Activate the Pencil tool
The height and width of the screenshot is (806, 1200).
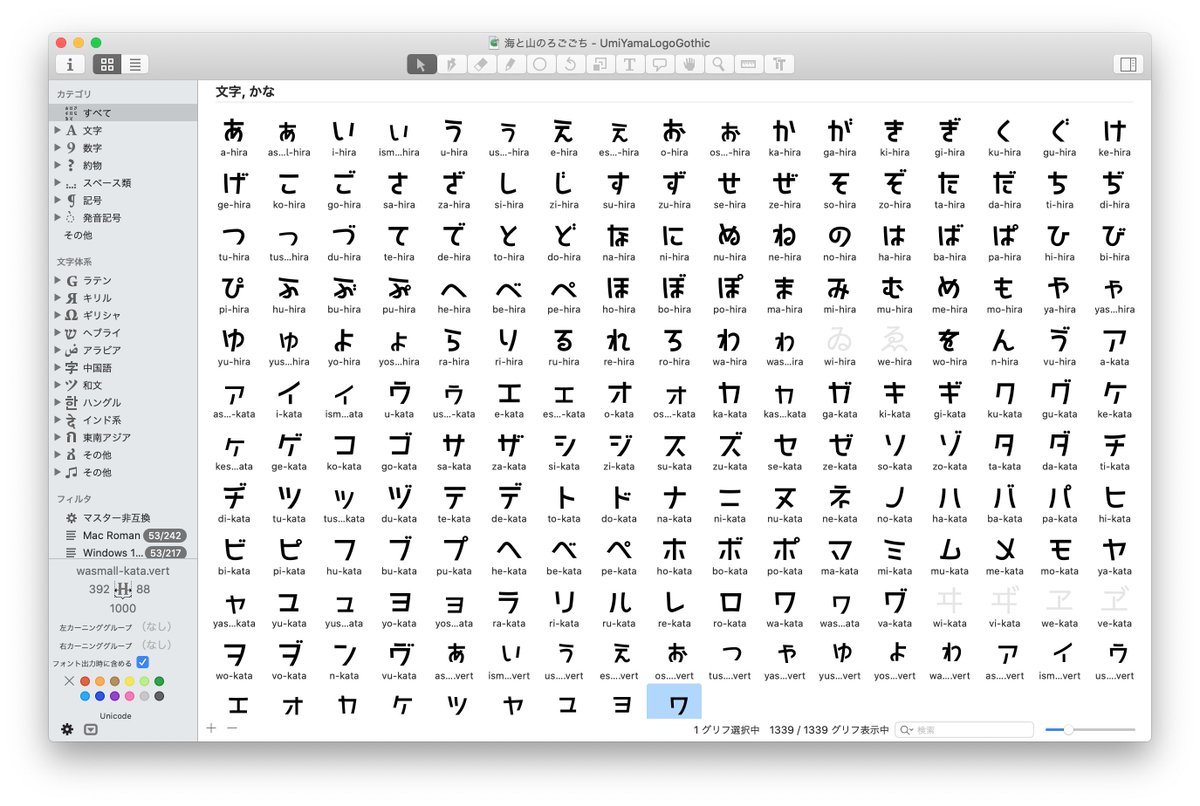pyautogui.click(x=510, y=64)
